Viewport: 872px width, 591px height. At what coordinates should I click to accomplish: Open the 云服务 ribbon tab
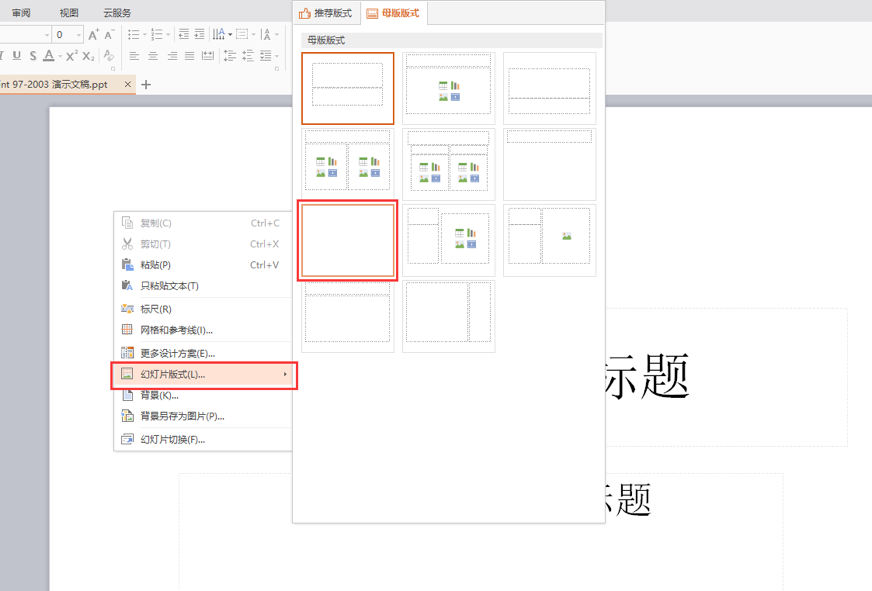[117, 12]
